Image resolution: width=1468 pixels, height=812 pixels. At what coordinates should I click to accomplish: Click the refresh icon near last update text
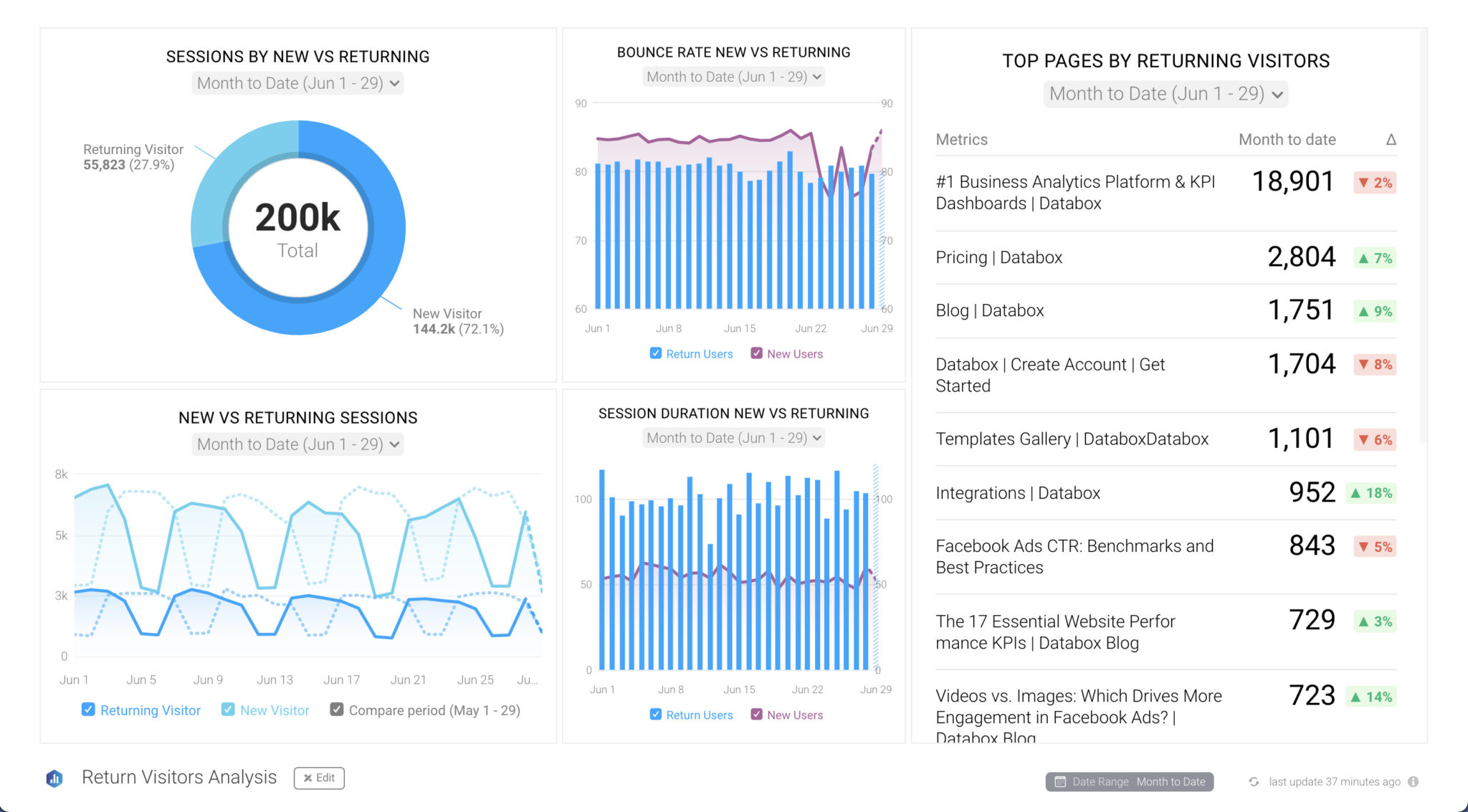(1254, 781)
